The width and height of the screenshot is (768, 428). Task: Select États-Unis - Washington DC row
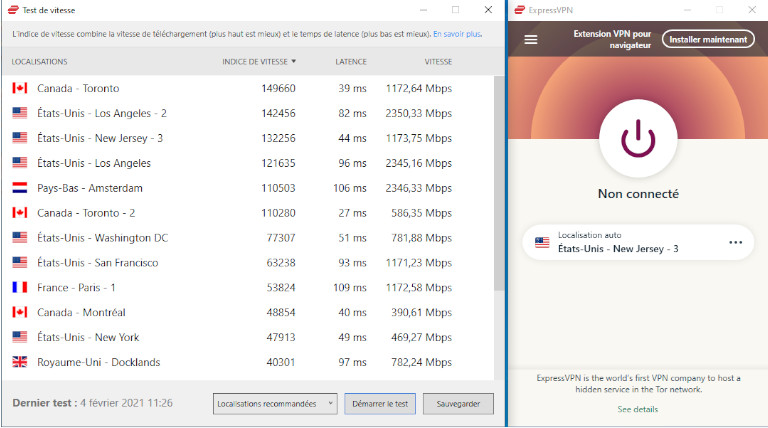tap(247, 238)
